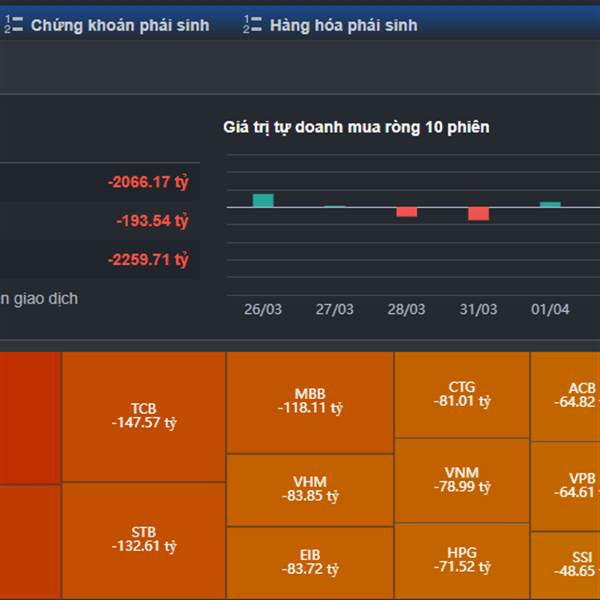Select the red bar for 28/03

click(407, 212)
